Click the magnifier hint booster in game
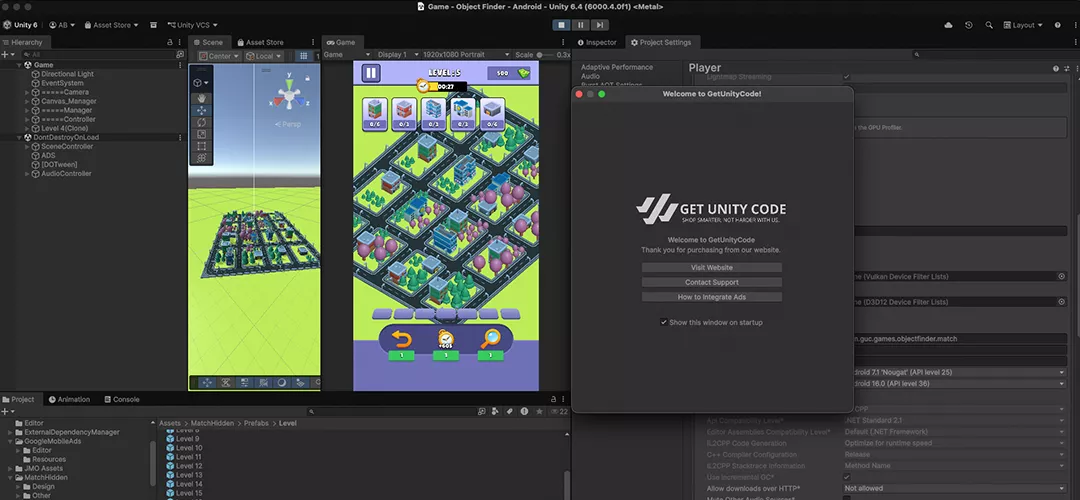This screenshot has height=500, width=1080. click(x=491, y=339)
